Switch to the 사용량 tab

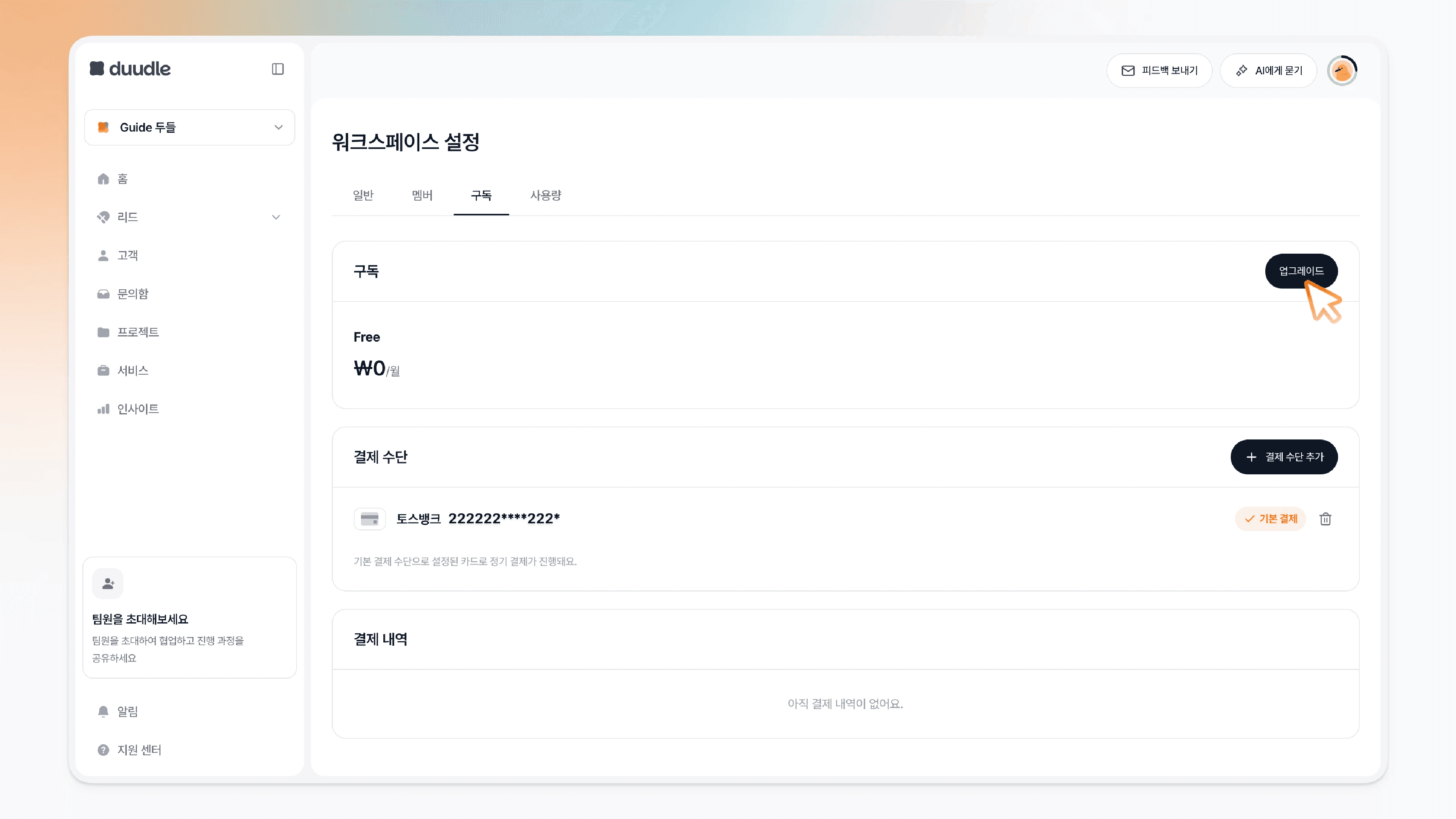(546, 195)
